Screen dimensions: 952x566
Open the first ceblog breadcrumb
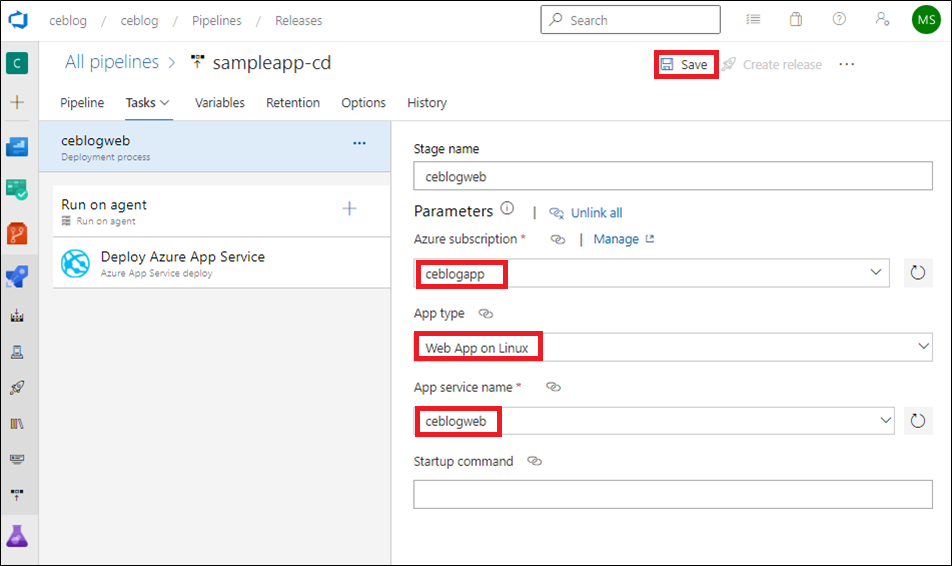point(68,21)
